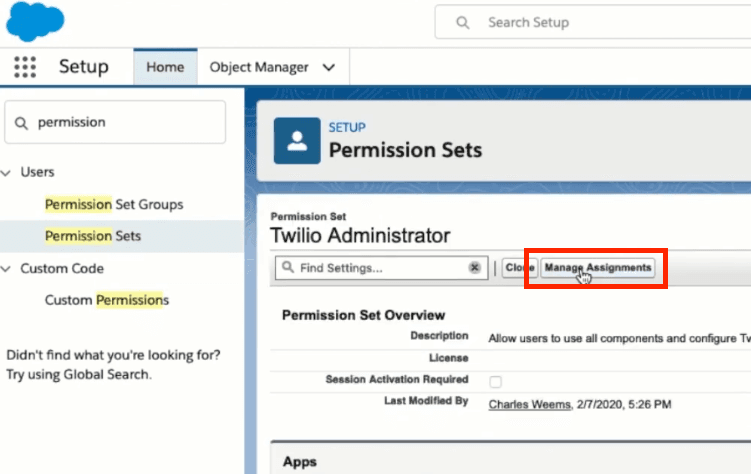
Task: Click the 'SETUP' breadcrumb label
Action: click(x=347, y=127)
